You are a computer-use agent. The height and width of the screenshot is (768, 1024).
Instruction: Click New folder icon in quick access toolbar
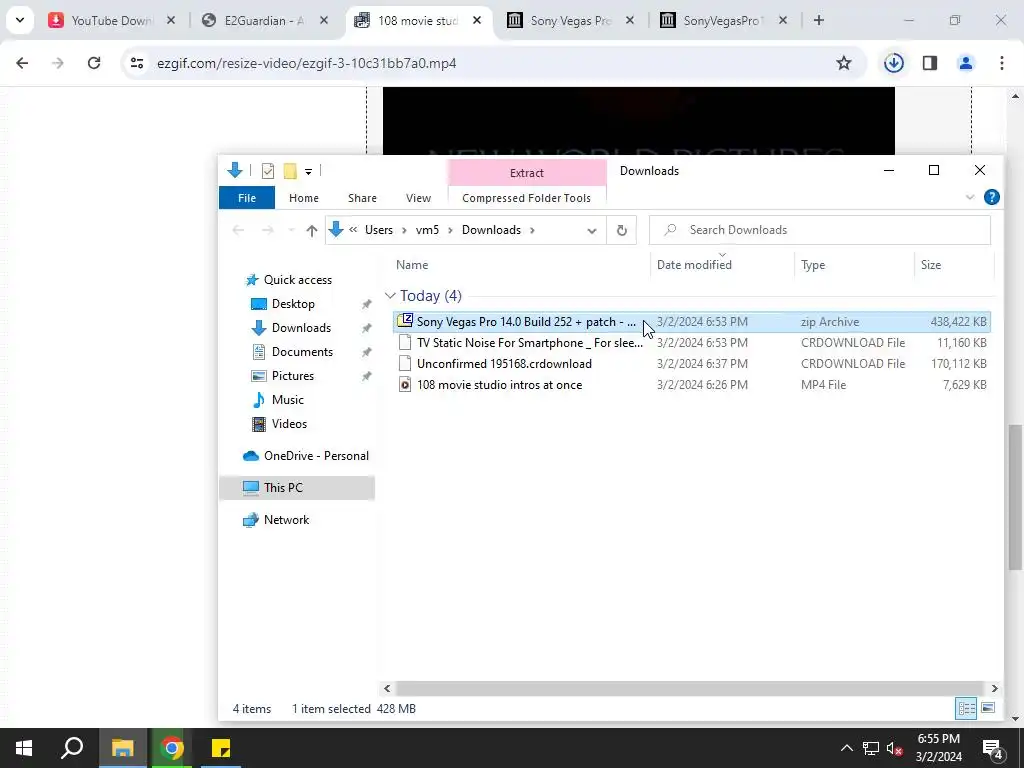click(x=289, y=171)
